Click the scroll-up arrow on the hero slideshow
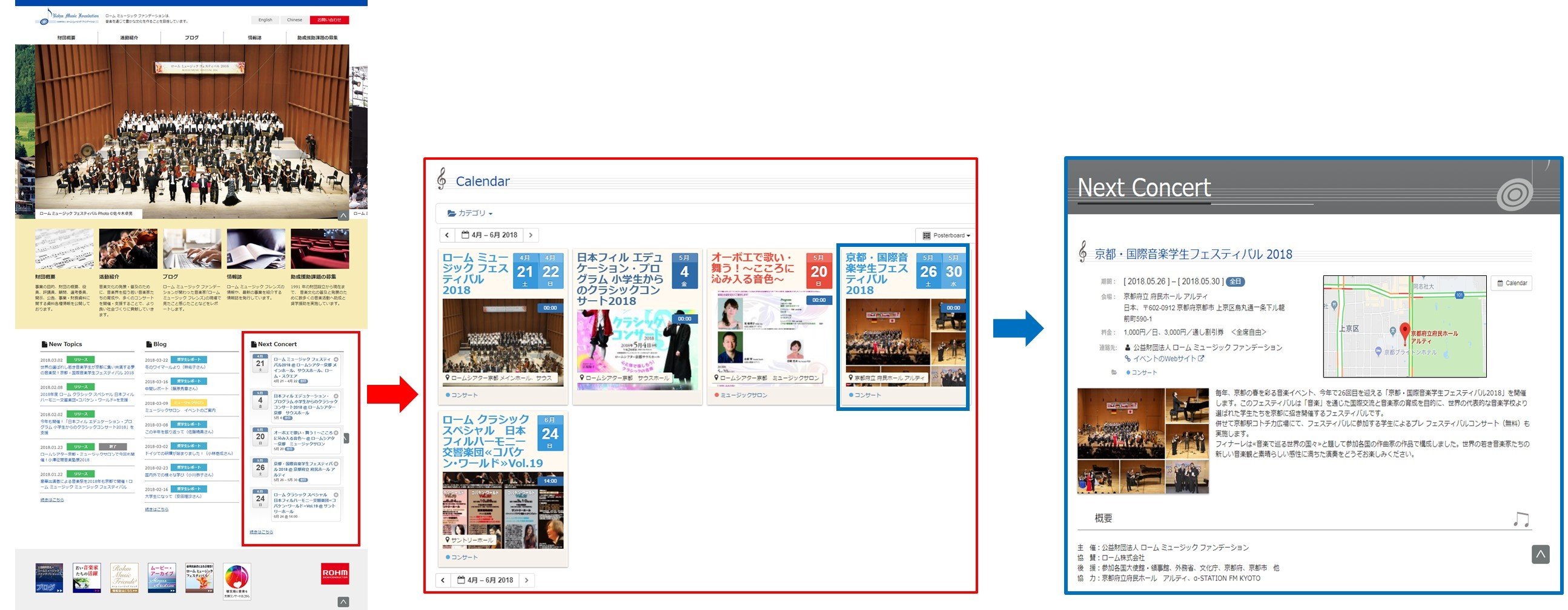This screenshot has height=610, width=1568. (x=343, y=215)
